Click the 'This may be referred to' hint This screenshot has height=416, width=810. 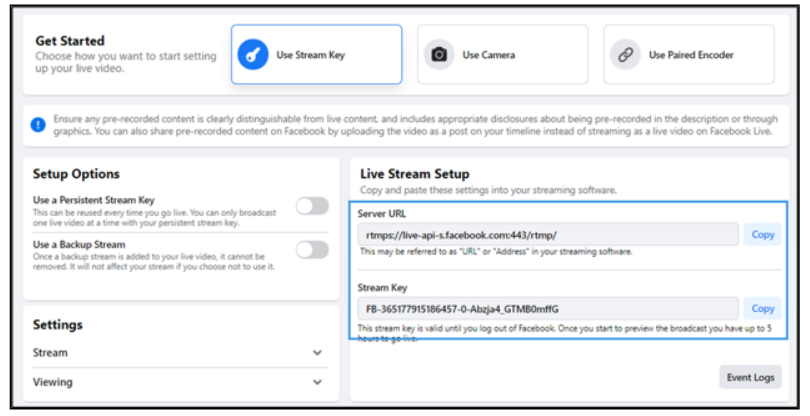pyautogui.click(x=496, y=252)
